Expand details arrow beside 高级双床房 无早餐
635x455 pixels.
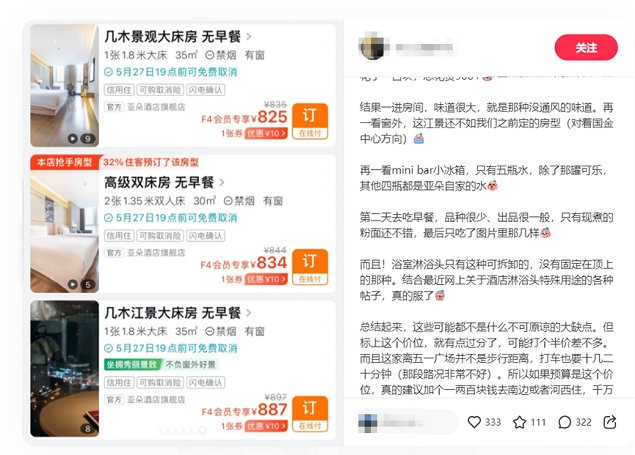222,183
